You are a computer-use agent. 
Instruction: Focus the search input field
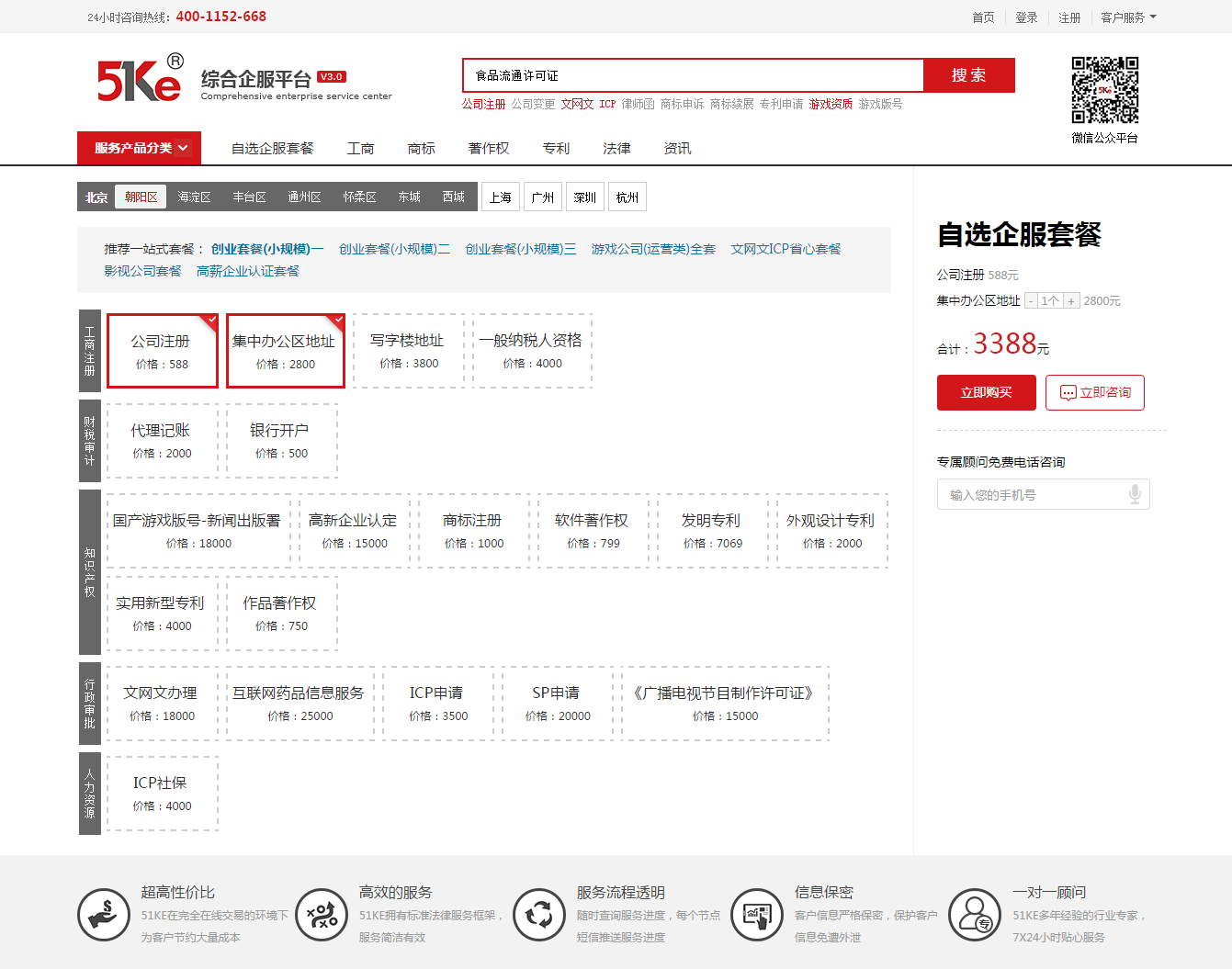coord(694,75)
